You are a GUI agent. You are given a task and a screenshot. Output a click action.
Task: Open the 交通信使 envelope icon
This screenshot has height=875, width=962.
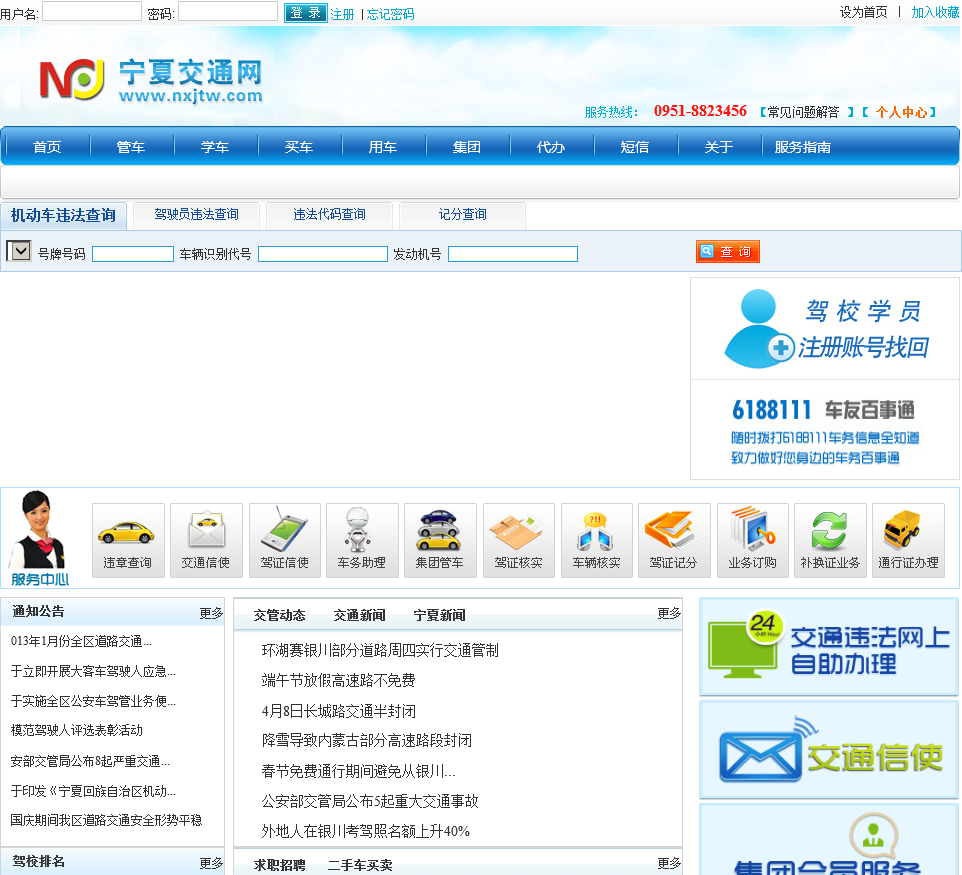click(206, 540)
